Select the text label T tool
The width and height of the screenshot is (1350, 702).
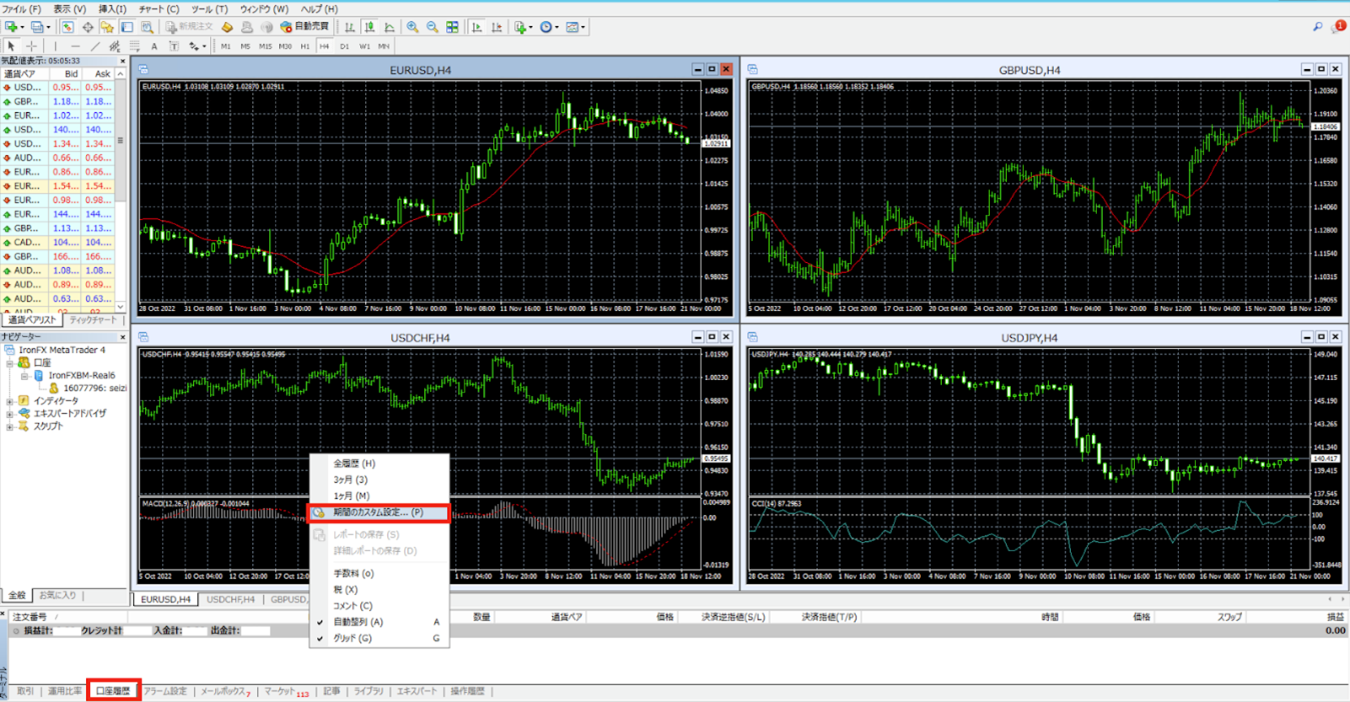174,46
